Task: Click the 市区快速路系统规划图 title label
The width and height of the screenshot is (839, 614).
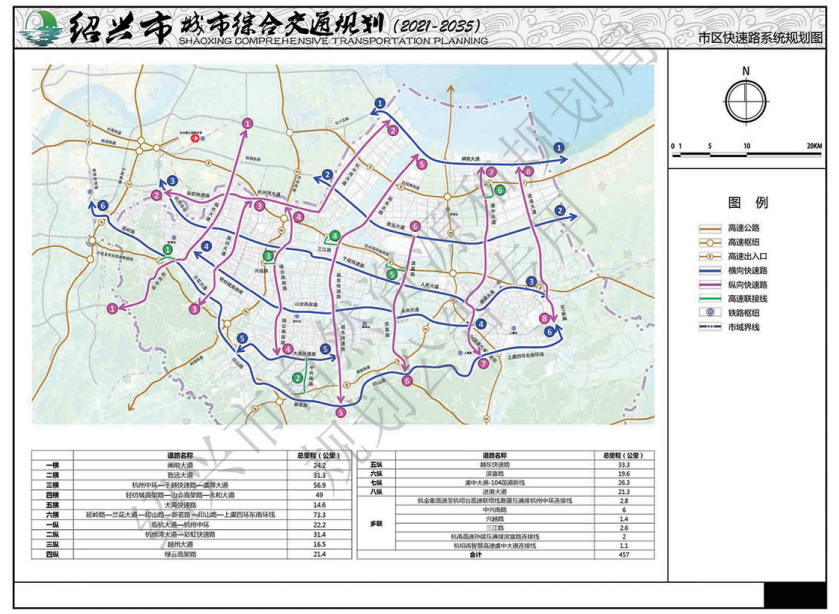Action: (760, 37)
